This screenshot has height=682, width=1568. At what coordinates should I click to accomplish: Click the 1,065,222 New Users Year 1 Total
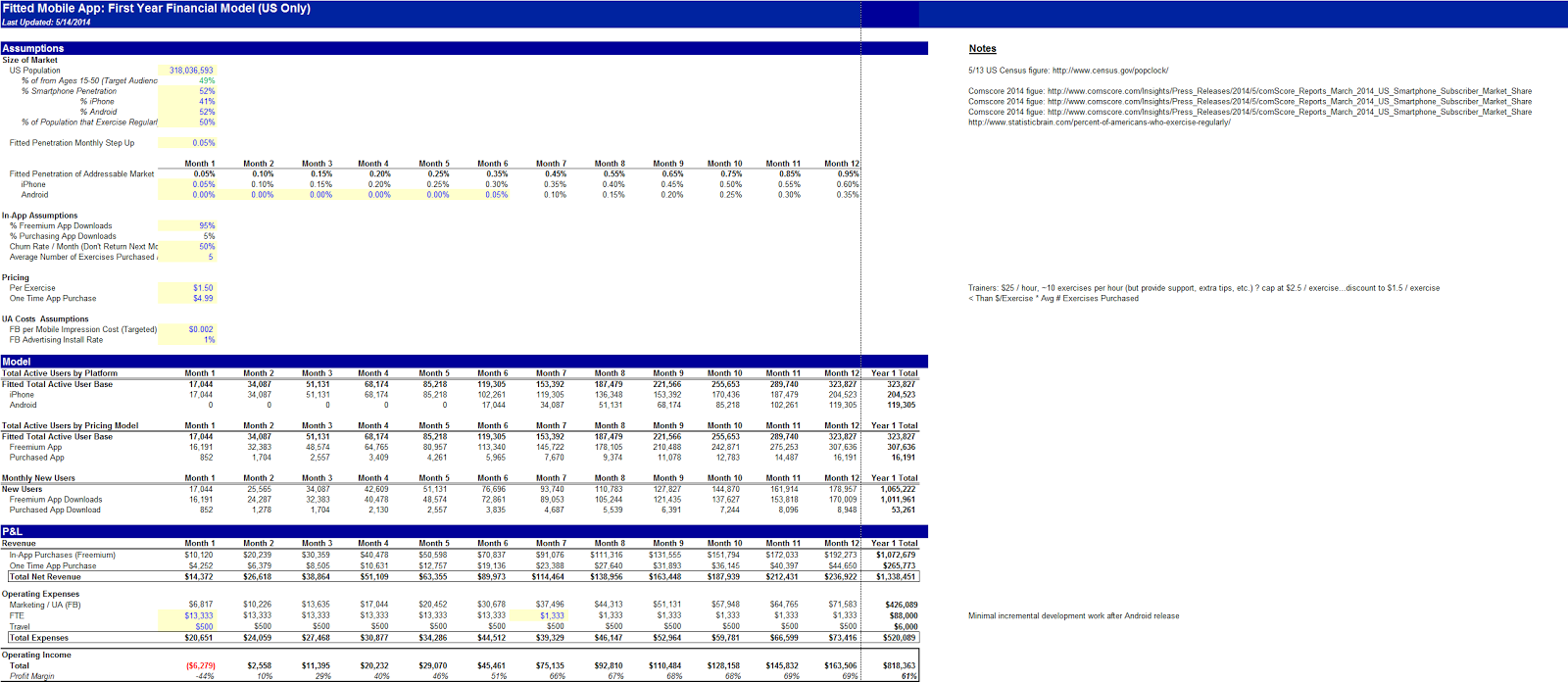coord(898,489)
